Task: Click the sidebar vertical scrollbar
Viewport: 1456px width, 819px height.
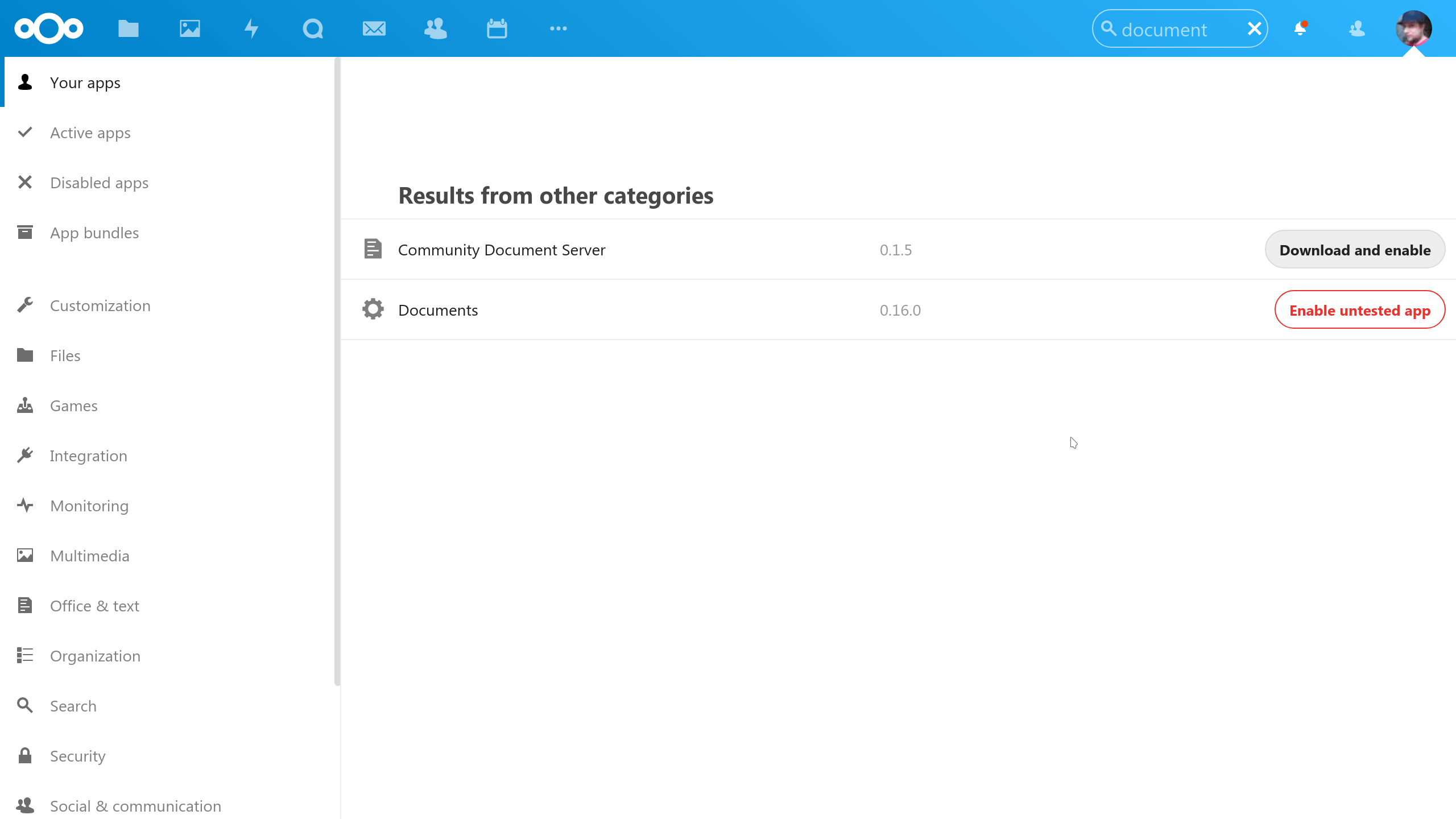Action: pos(337,371)
